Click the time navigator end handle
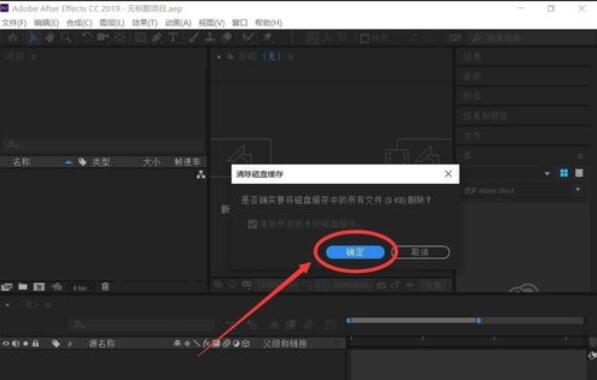Screen dimensions: 597x380 pyautogui.click(x=479, y=321)
